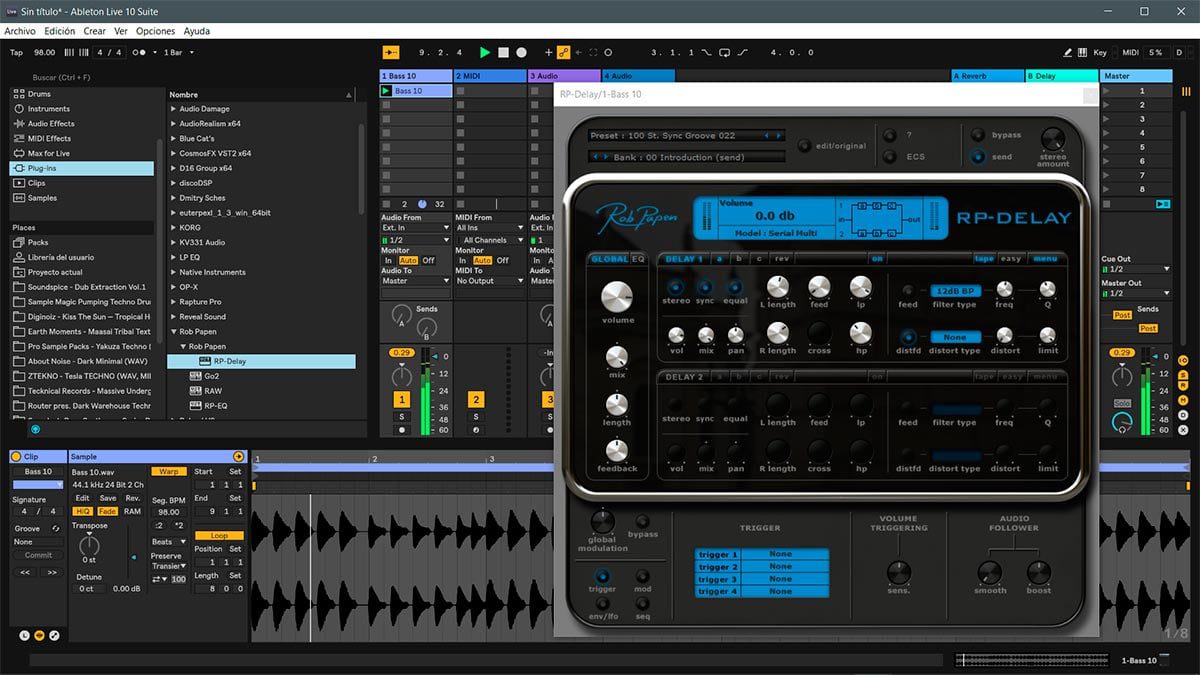Click the RP-Delay global volume knob

(x=617, y=296)
